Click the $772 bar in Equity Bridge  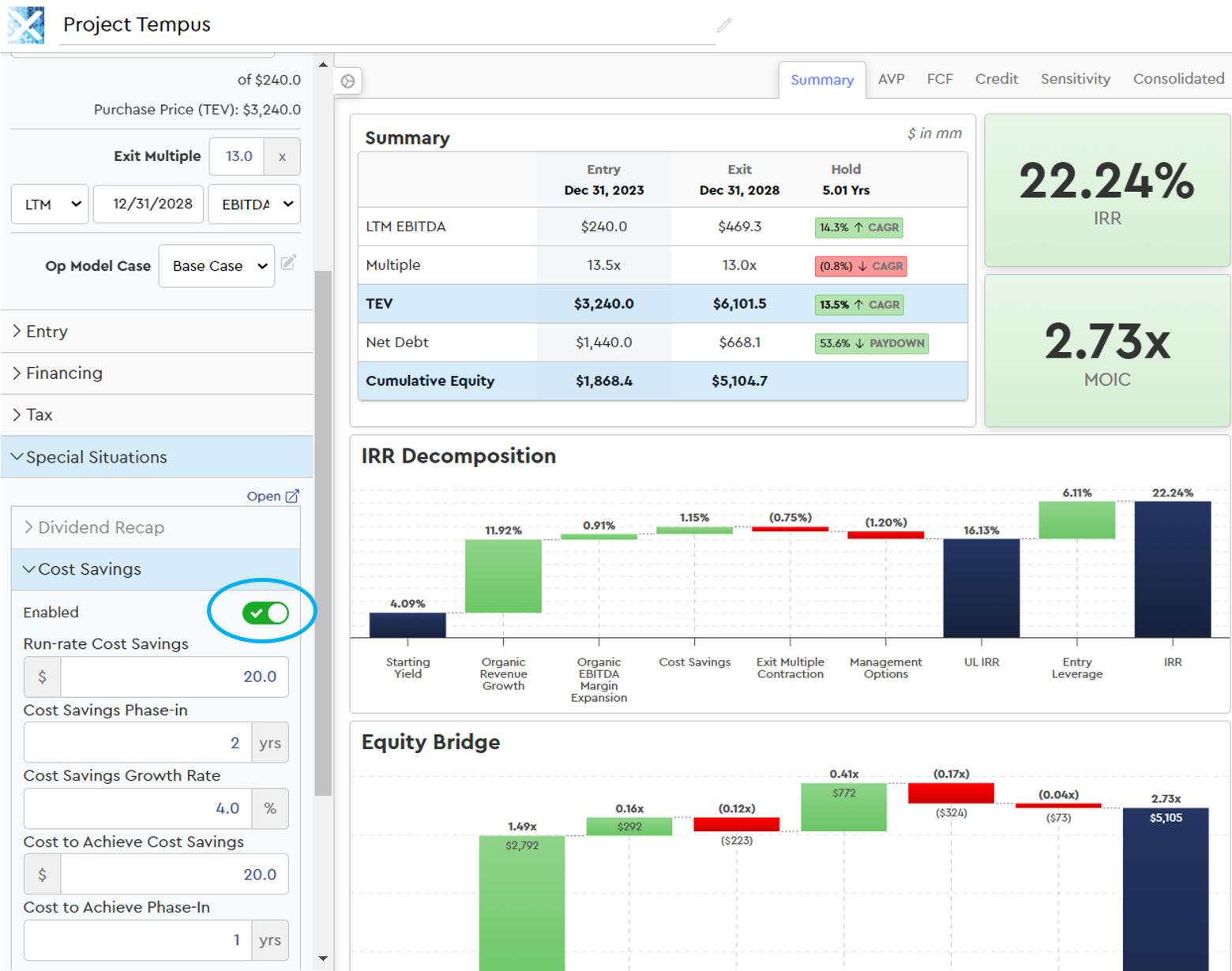point(843,807)
